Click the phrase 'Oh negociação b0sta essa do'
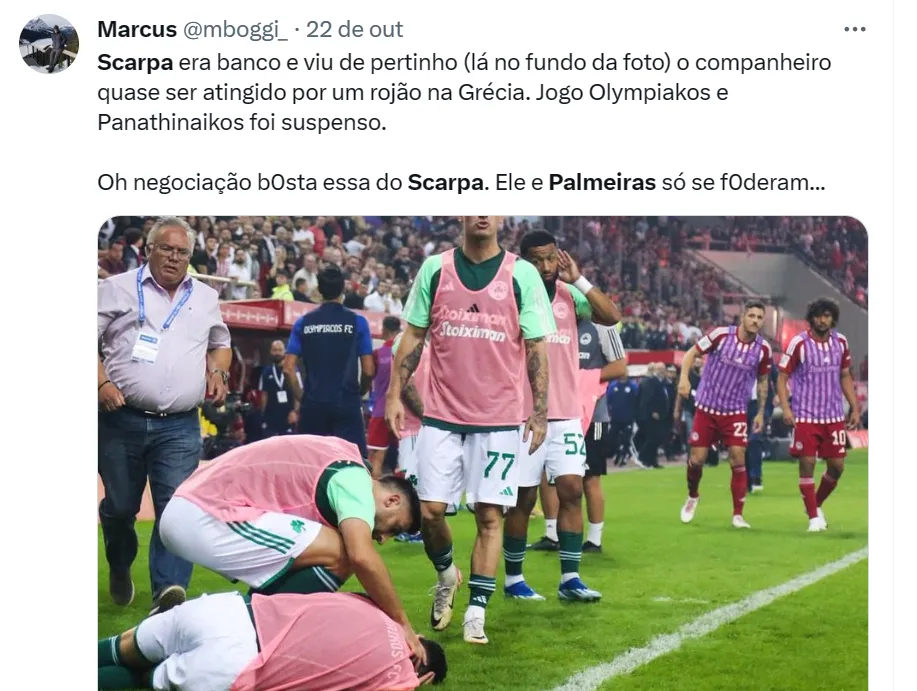The height and width of the screenshot is (691, 917). [x=250, y=182]
